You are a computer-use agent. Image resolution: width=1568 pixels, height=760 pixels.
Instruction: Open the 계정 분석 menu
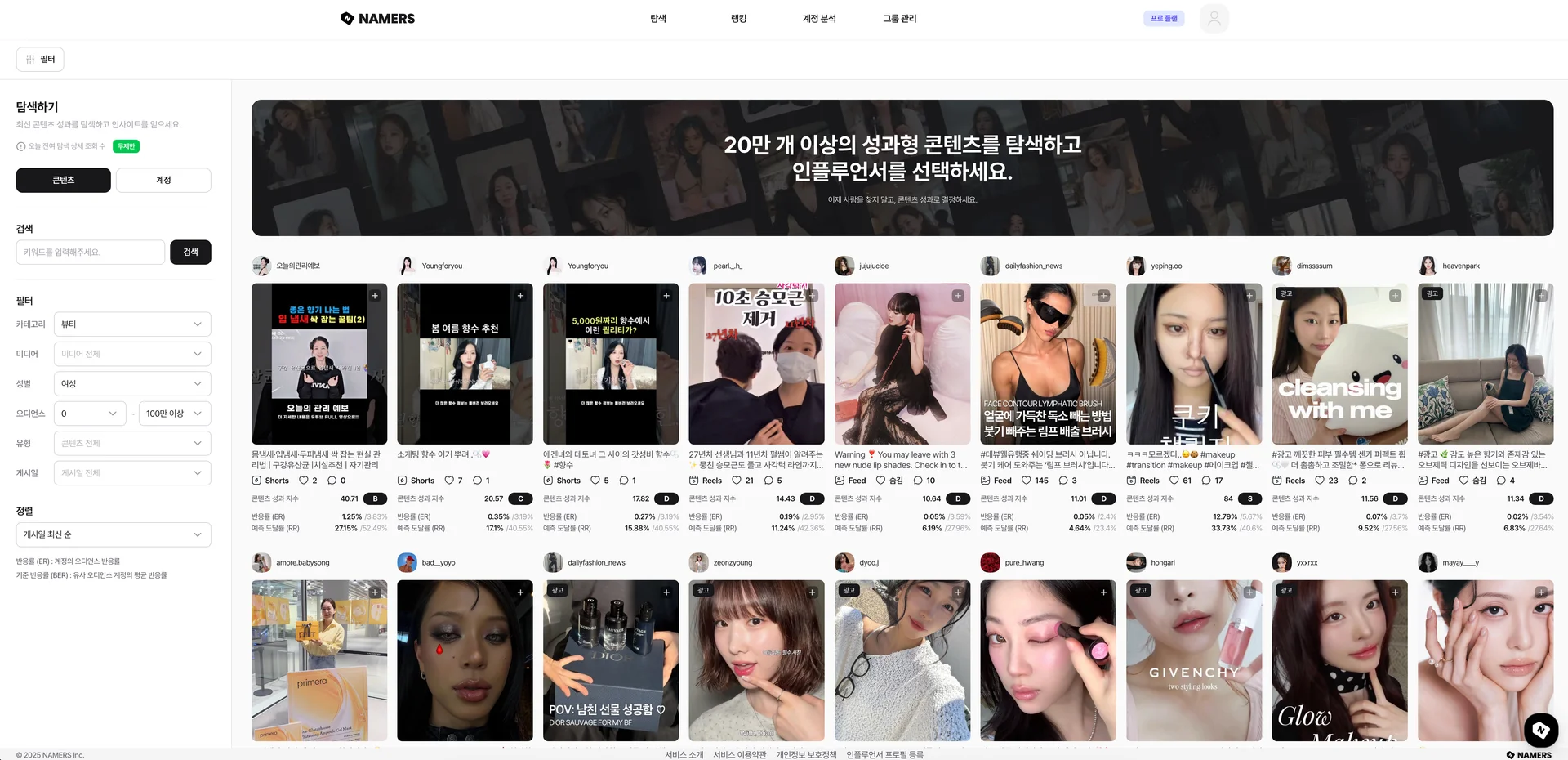tap(819, 19)
